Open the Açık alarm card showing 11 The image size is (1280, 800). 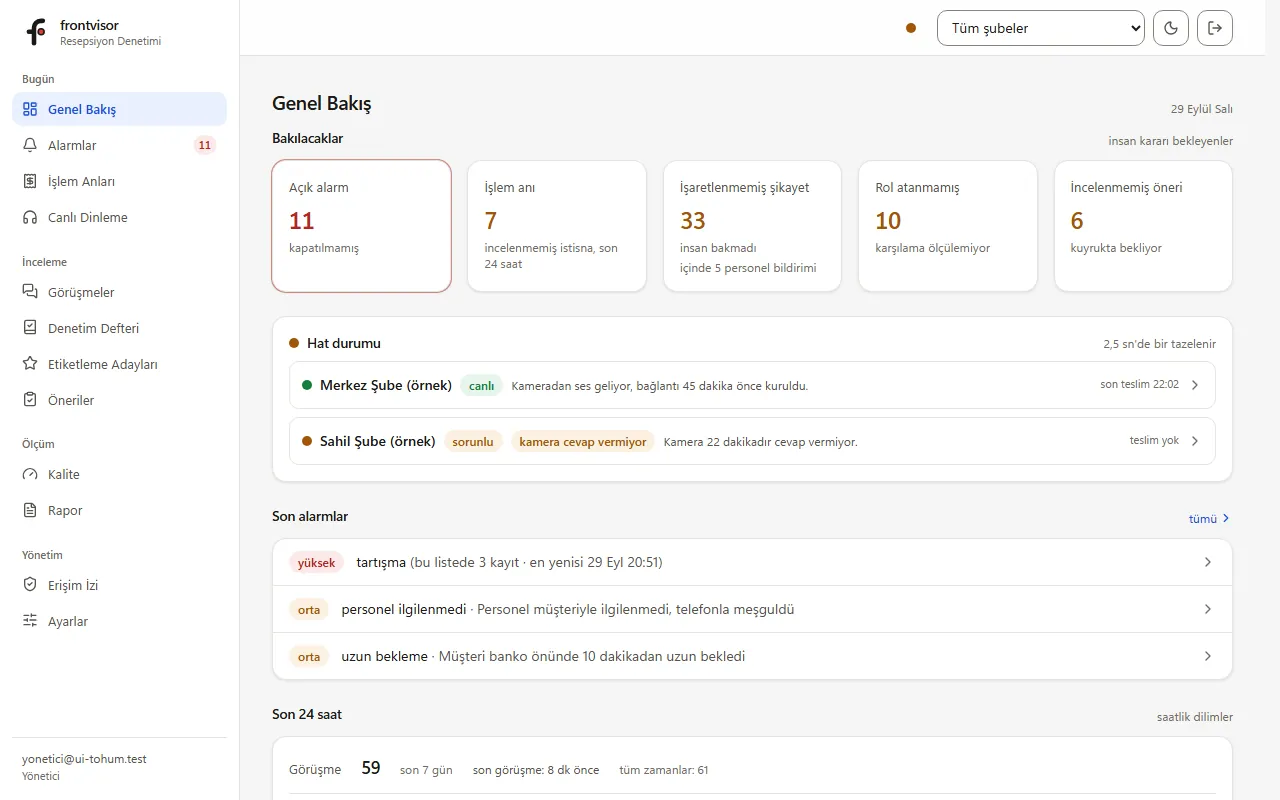point(361,226)
